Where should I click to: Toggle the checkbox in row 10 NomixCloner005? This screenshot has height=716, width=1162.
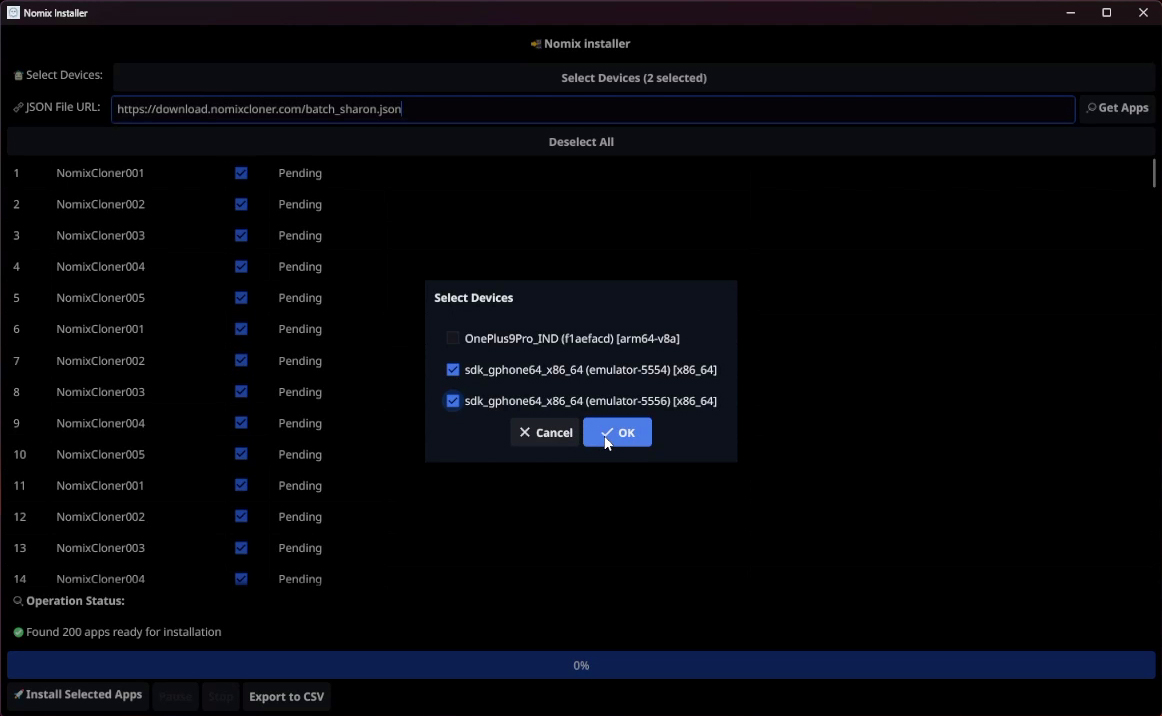[241, 454]
